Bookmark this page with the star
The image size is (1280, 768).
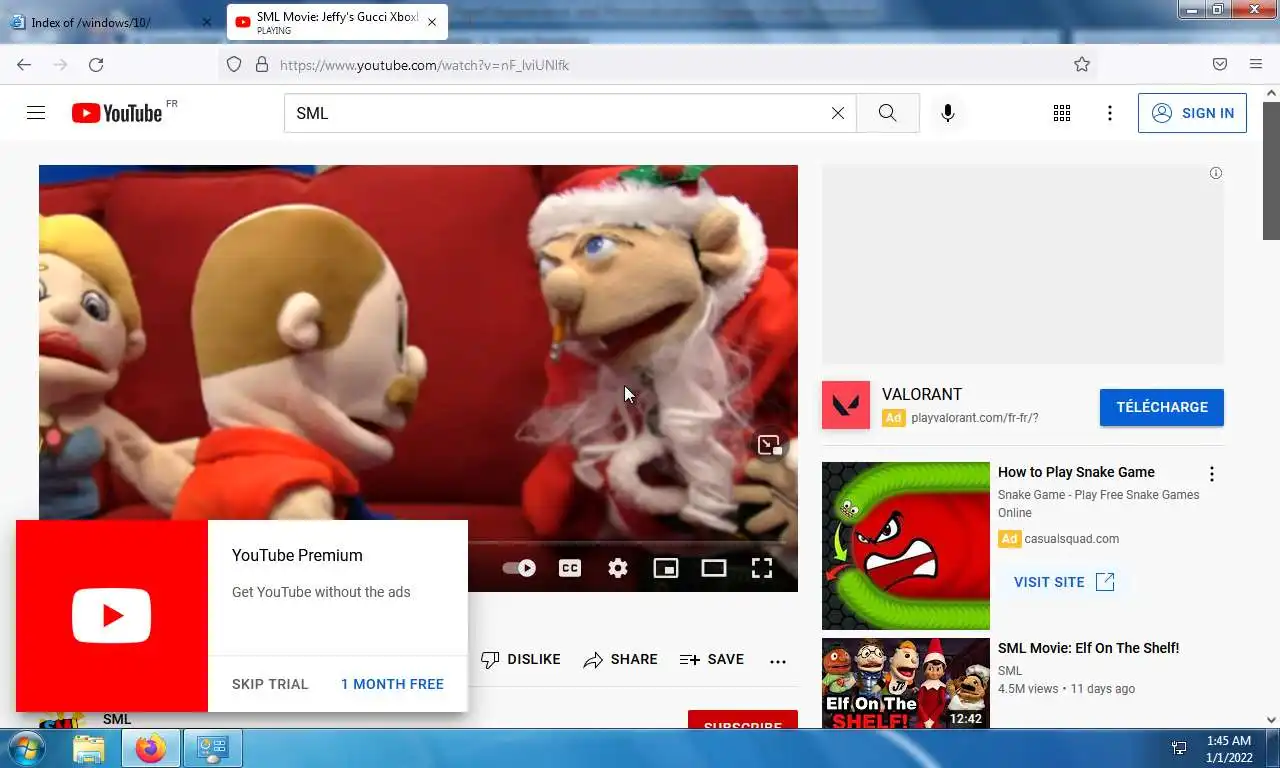1082,64
